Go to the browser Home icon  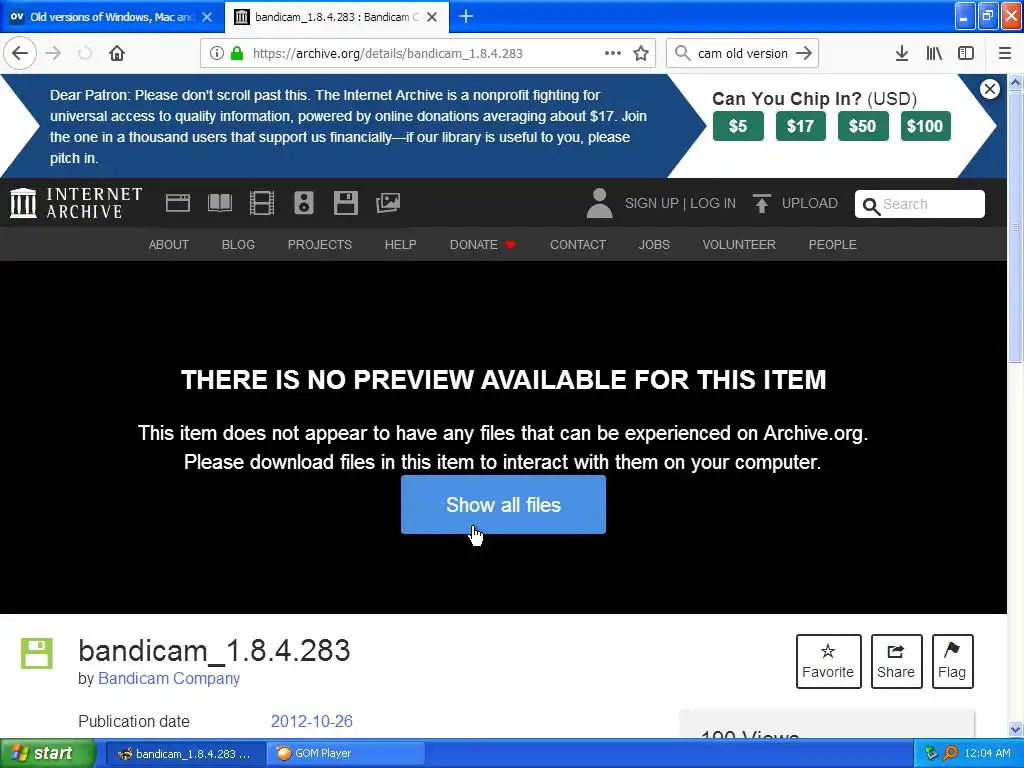point(117,53)
